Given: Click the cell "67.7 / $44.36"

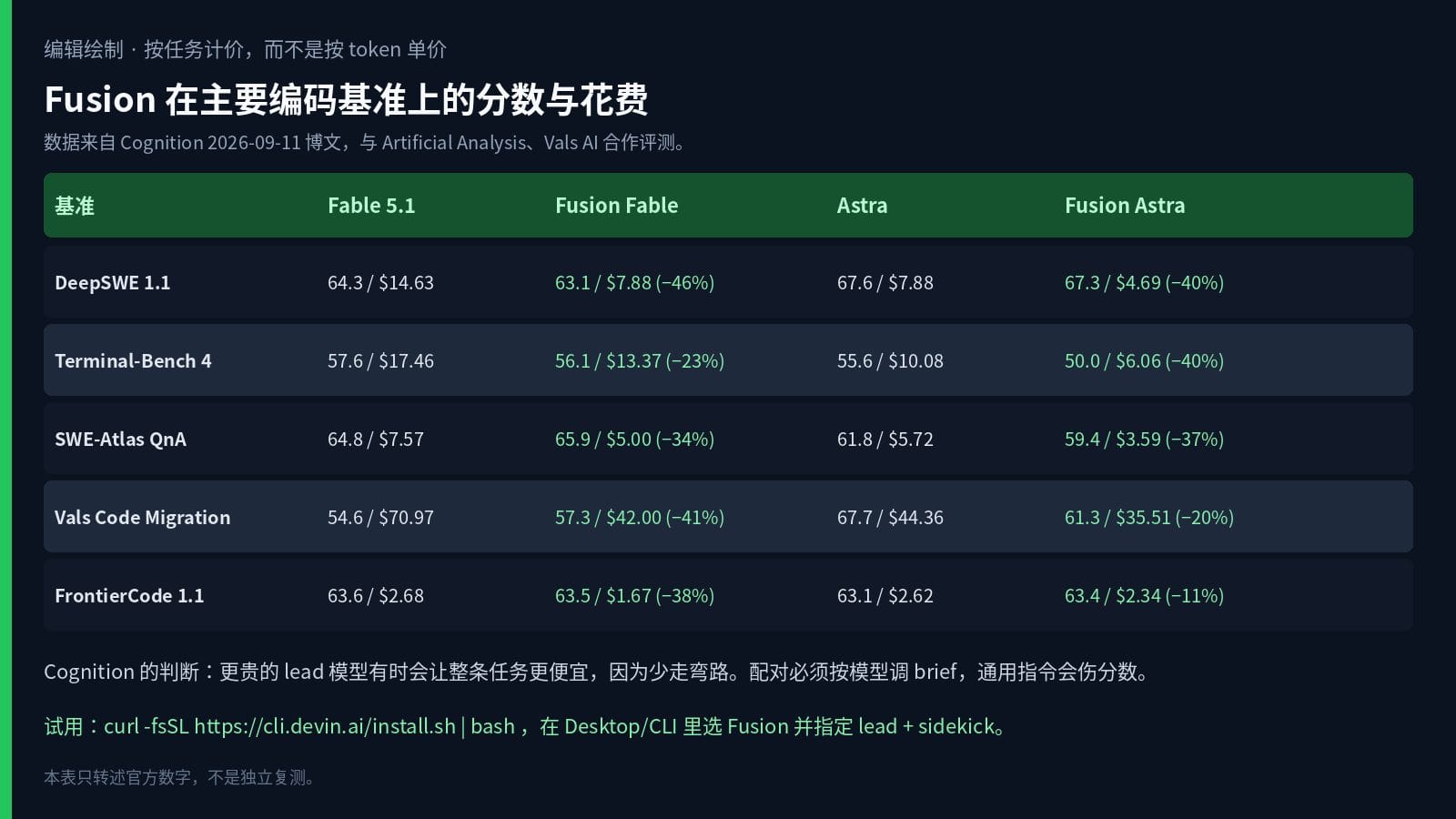Looking at the screenshot, I should coord(890,517).
